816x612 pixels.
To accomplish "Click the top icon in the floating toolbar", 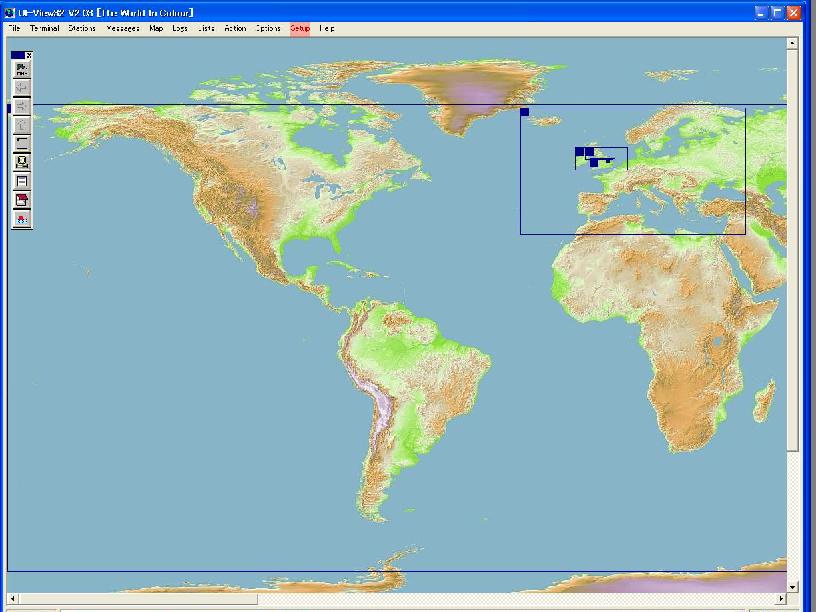I will [x=22, y=70].
